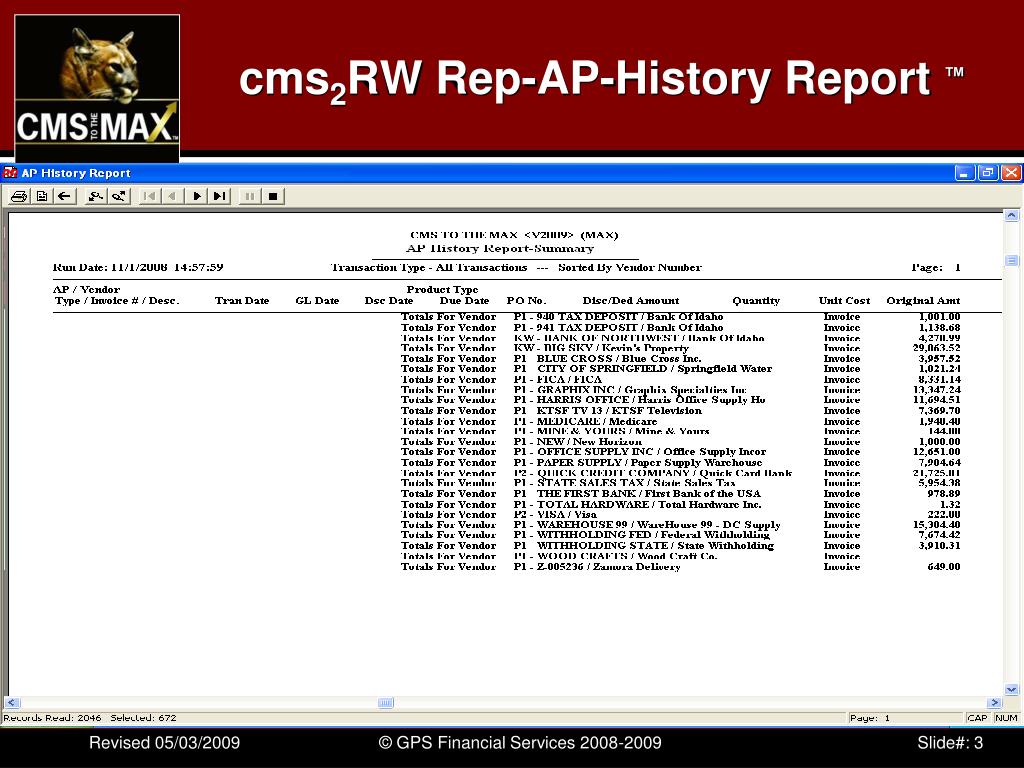Click vertical scrollbar thumb
1024x768 pixels.
point(1012,261)
